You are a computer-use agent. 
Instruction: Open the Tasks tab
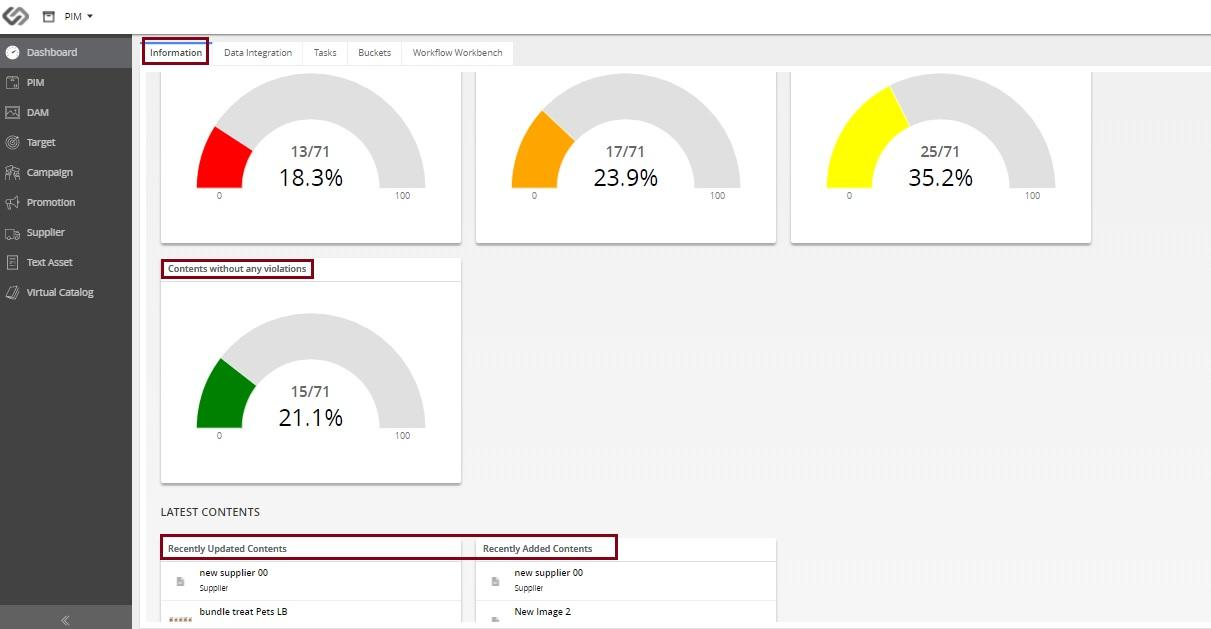(x=325, y=53)
